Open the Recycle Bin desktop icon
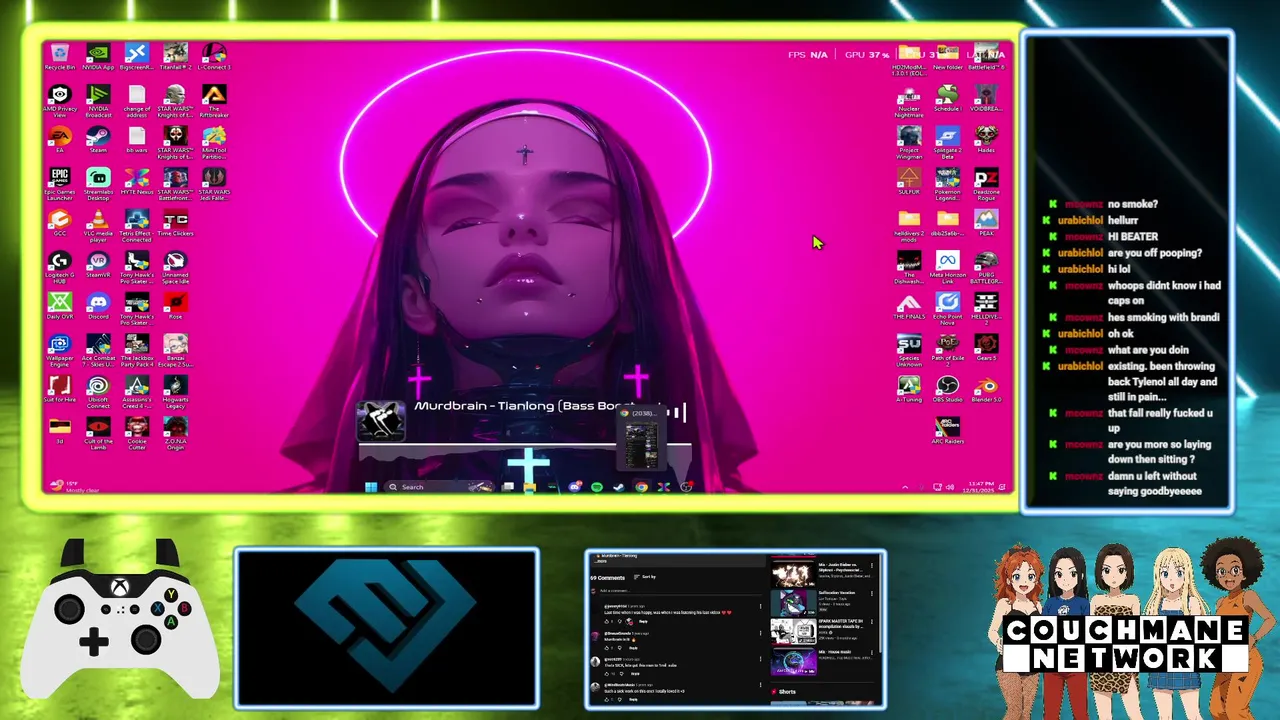1280x720 pixels. (x=59, y=56)
